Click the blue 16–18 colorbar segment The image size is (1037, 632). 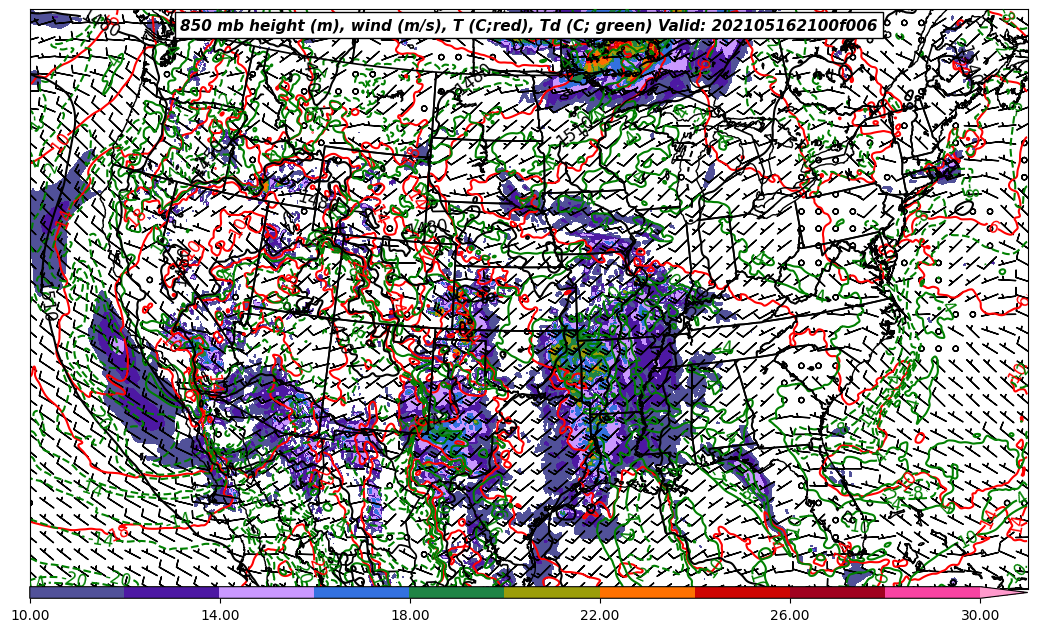tap(362, 592)
